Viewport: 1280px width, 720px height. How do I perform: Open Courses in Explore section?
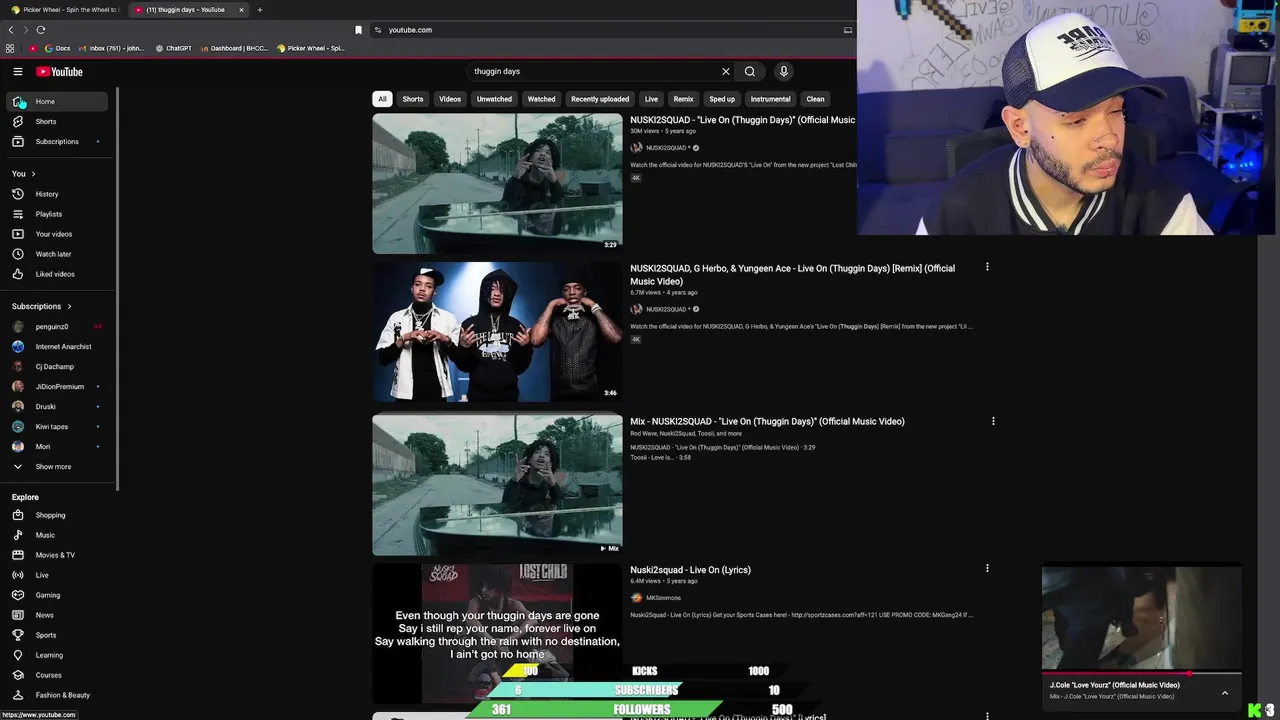[x=58, y=675]
